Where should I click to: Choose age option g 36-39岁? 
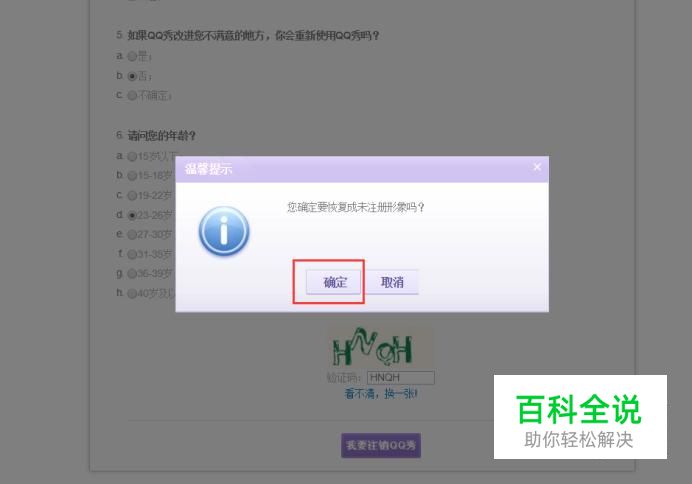[132, 274]
